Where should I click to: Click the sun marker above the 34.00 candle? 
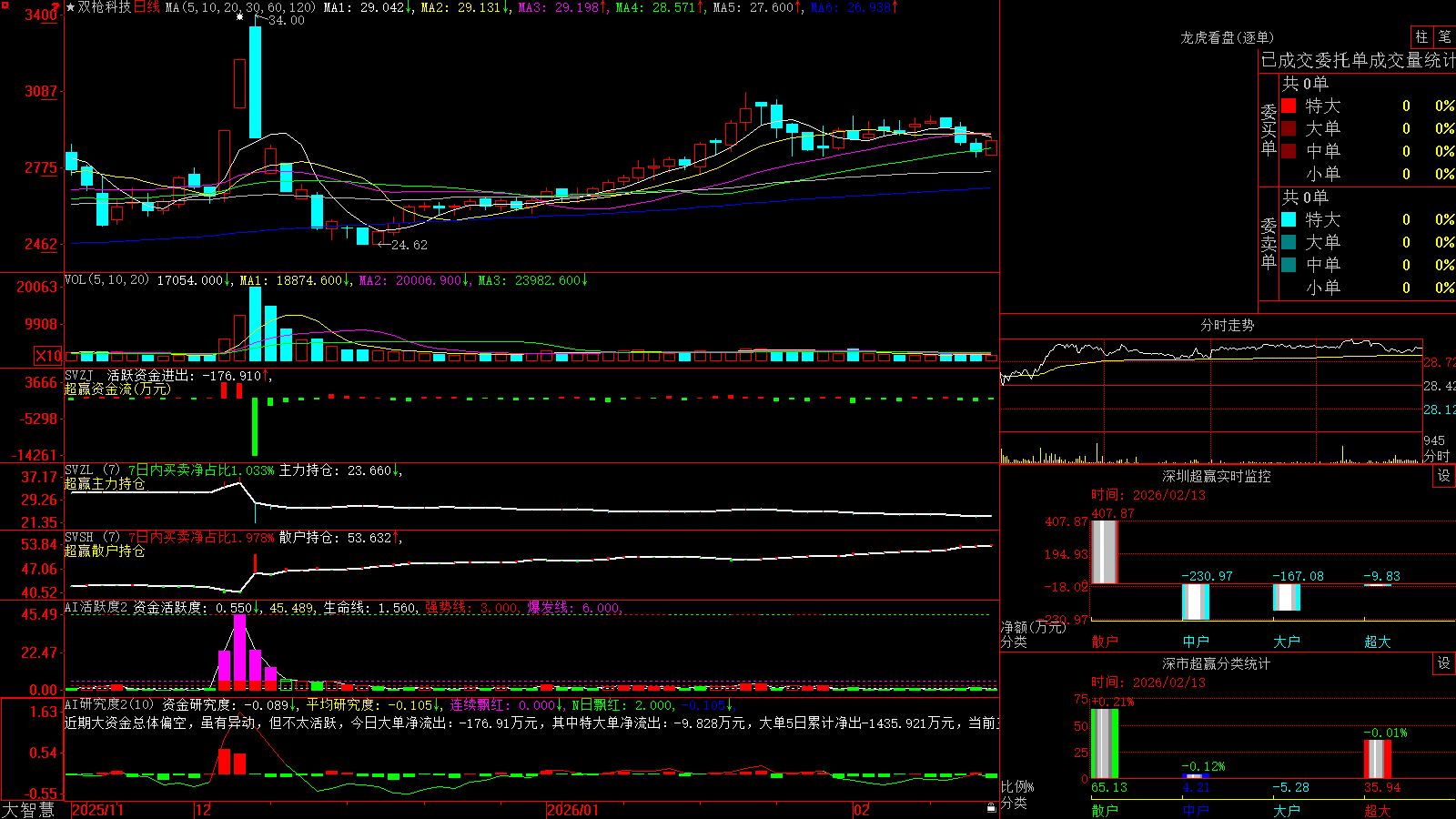click(239, 16)
